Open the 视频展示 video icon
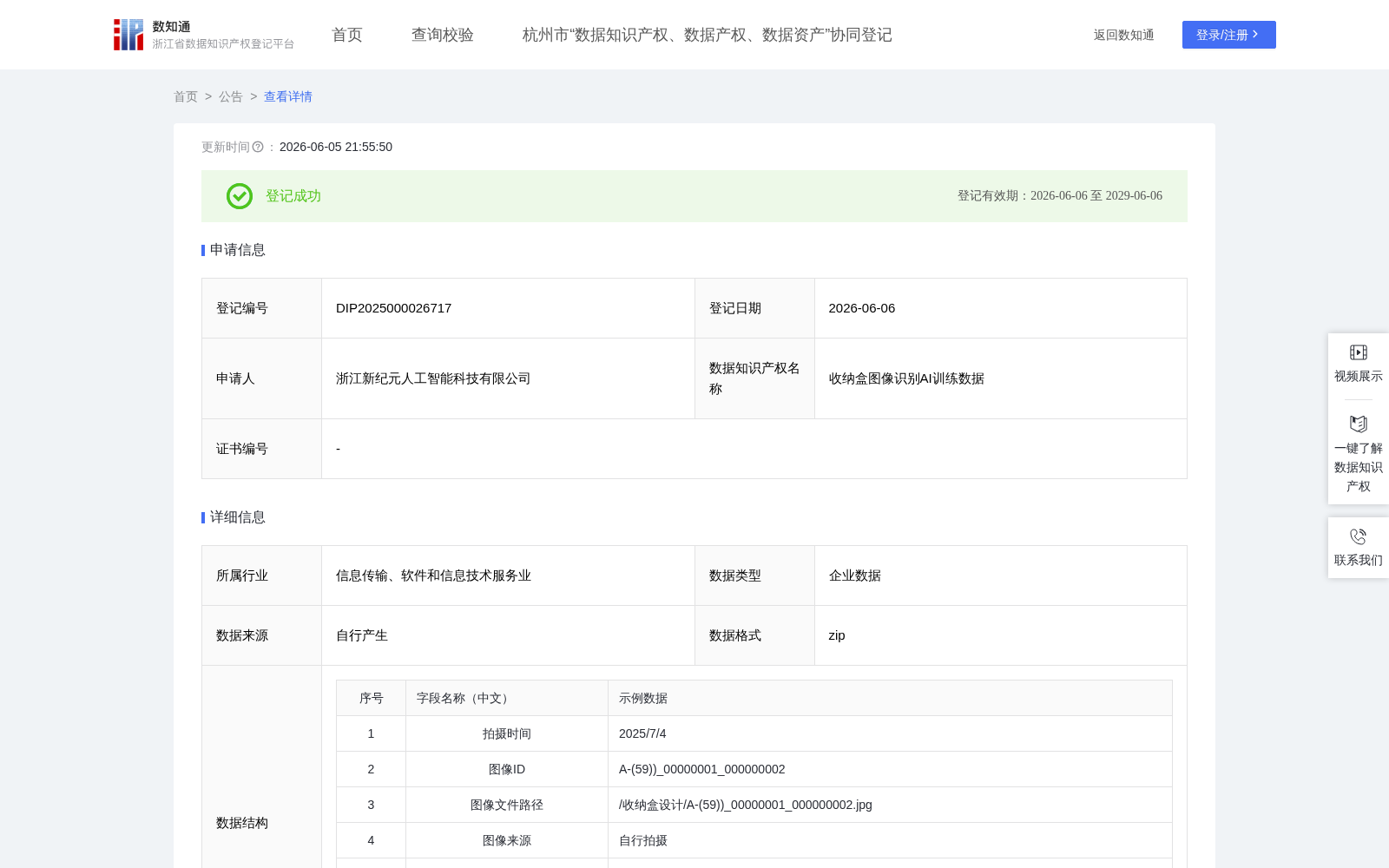 click(1359, 352)
